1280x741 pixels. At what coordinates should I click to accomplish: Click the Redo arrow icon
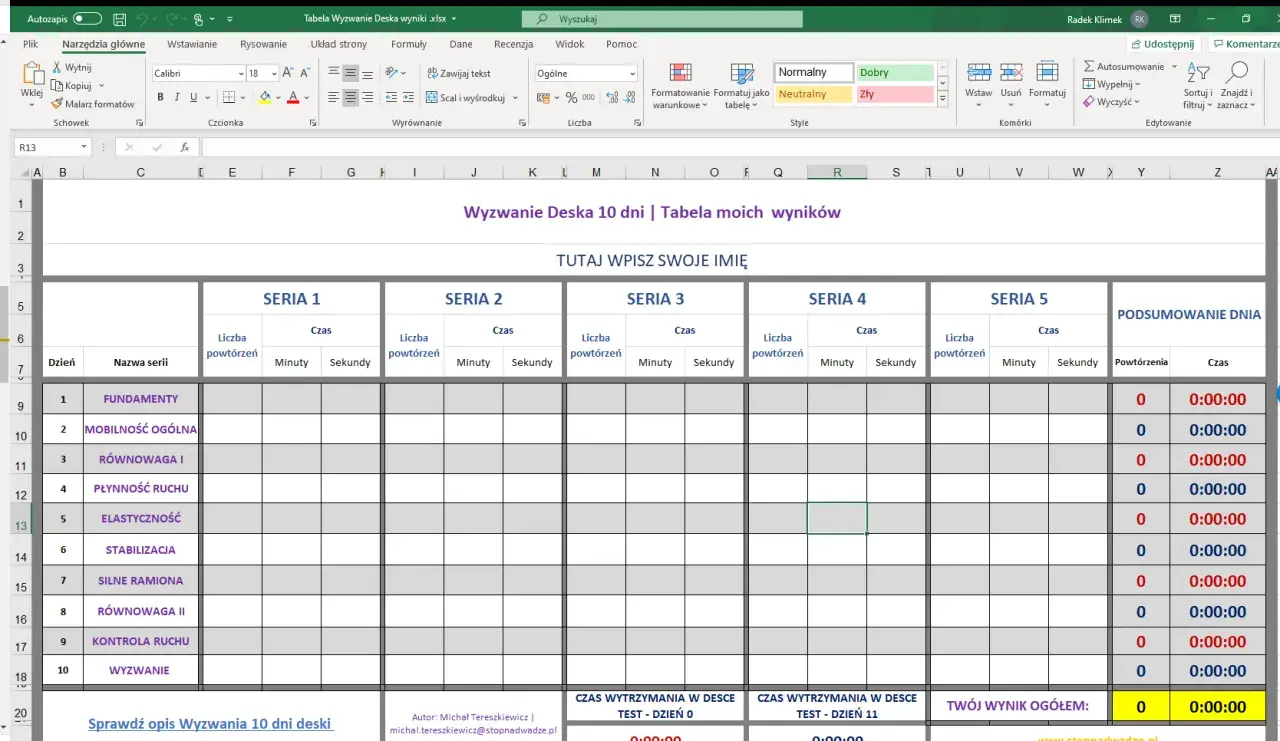coord(174,18)
